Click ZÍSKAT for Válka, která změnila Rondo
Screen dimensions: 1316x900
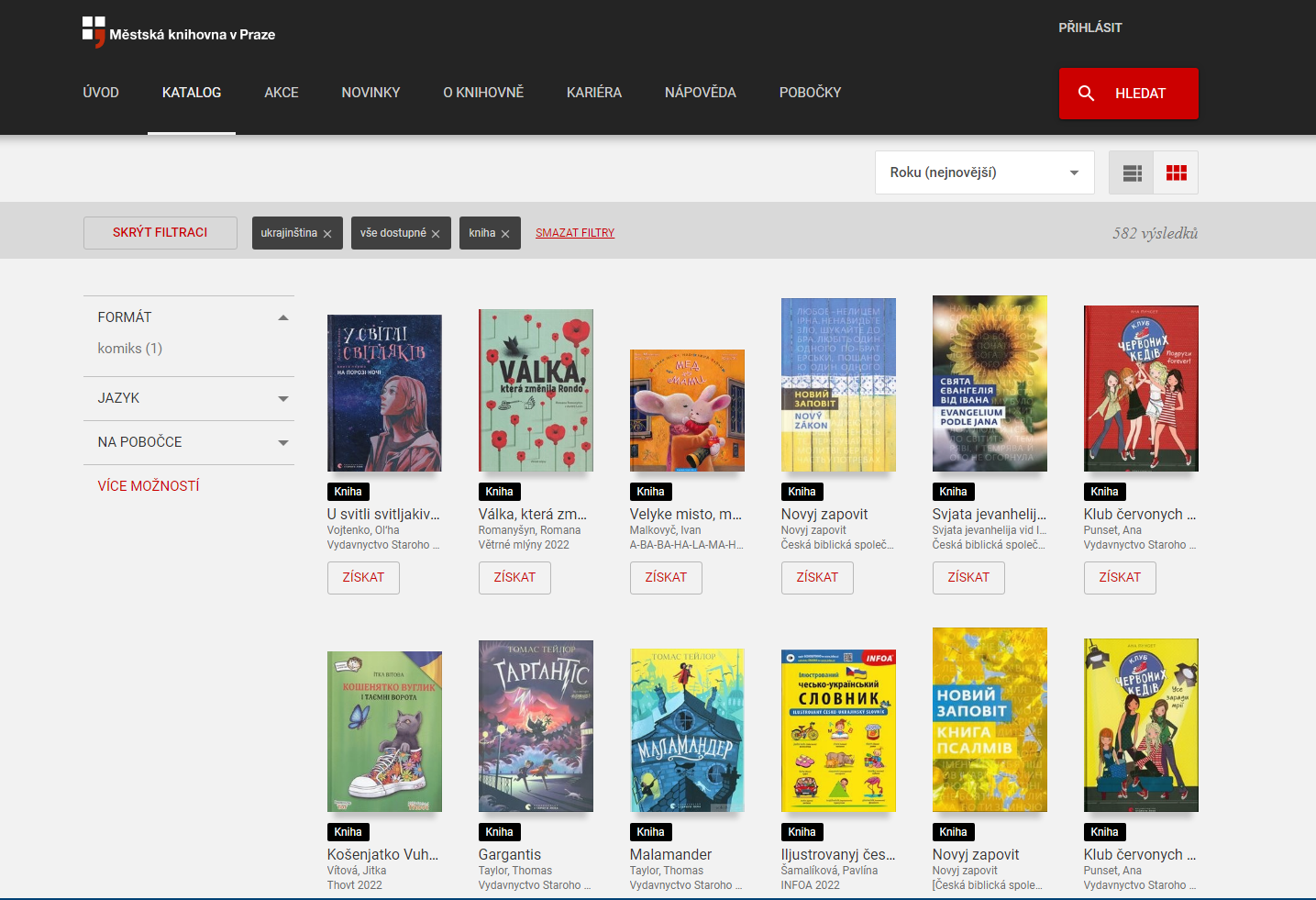[x=514, y=578]
